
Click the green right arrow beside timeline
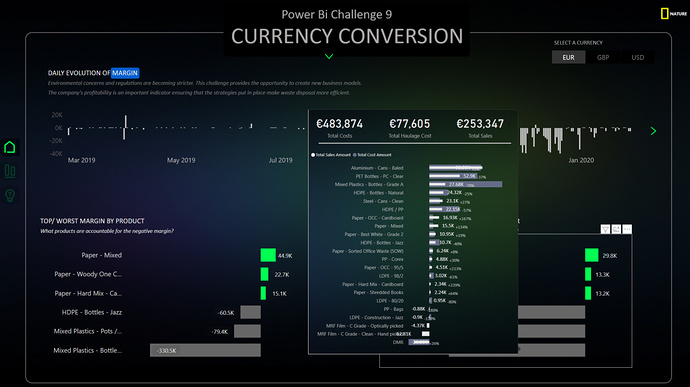coord(653,131)
